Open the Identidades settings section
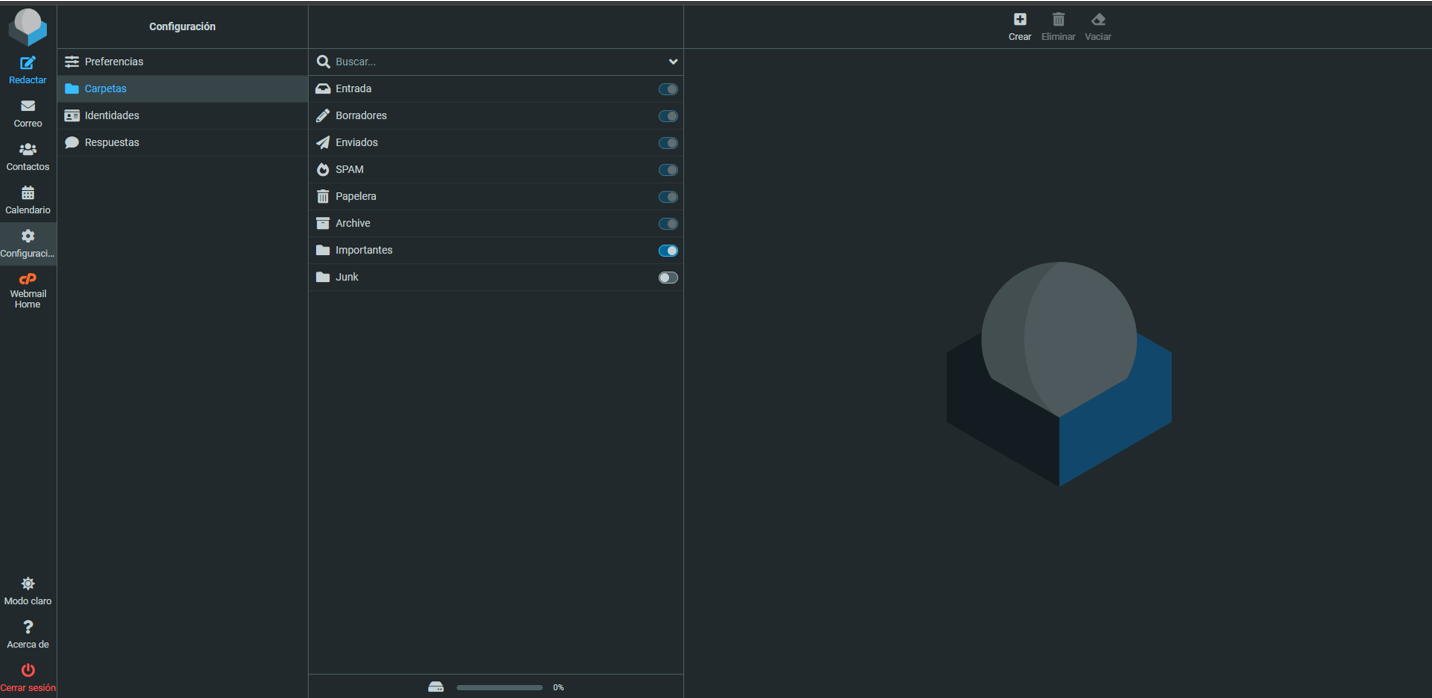 coord(112,116)
